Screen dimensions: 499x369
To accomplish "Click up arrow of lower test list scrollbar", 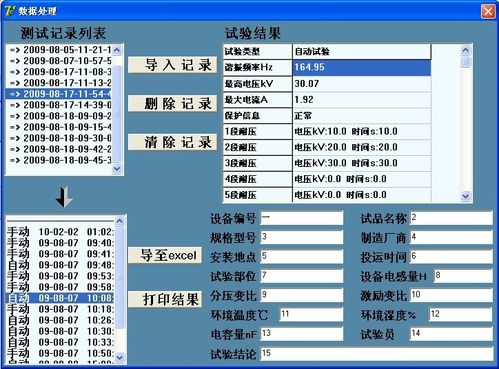I will click(120, 221).
